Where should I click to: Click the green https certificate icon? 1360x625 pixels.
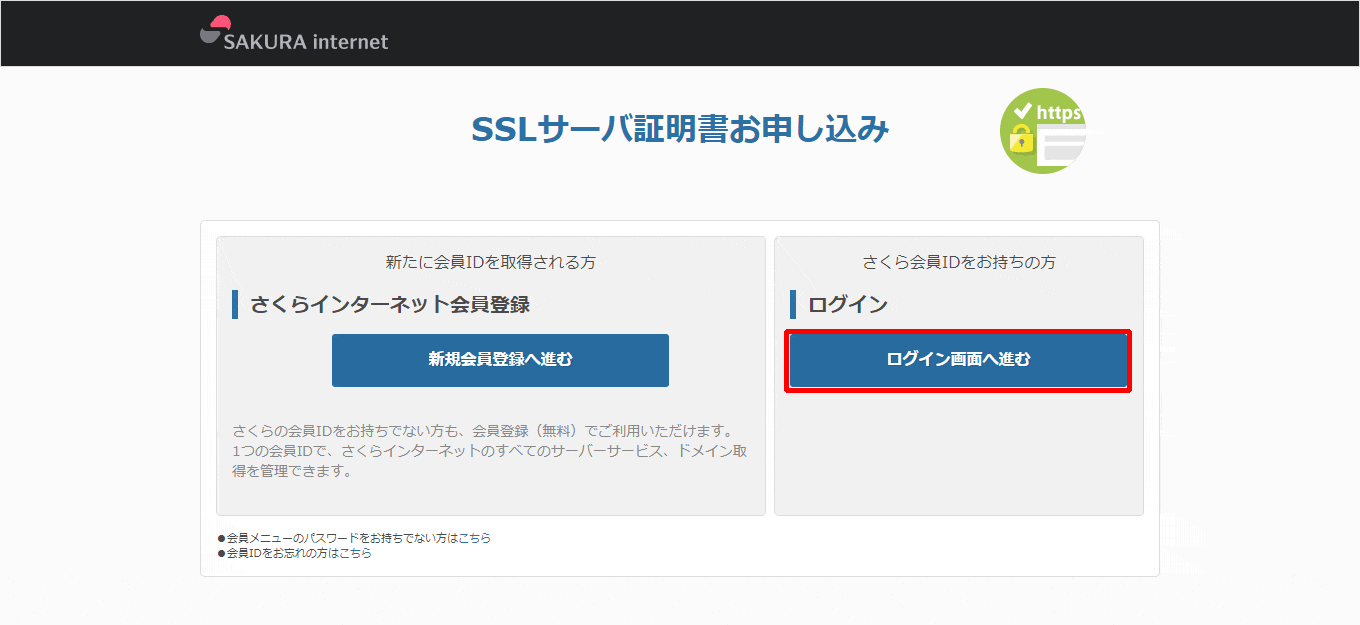pyautogui.click(x=1043, y=131)
